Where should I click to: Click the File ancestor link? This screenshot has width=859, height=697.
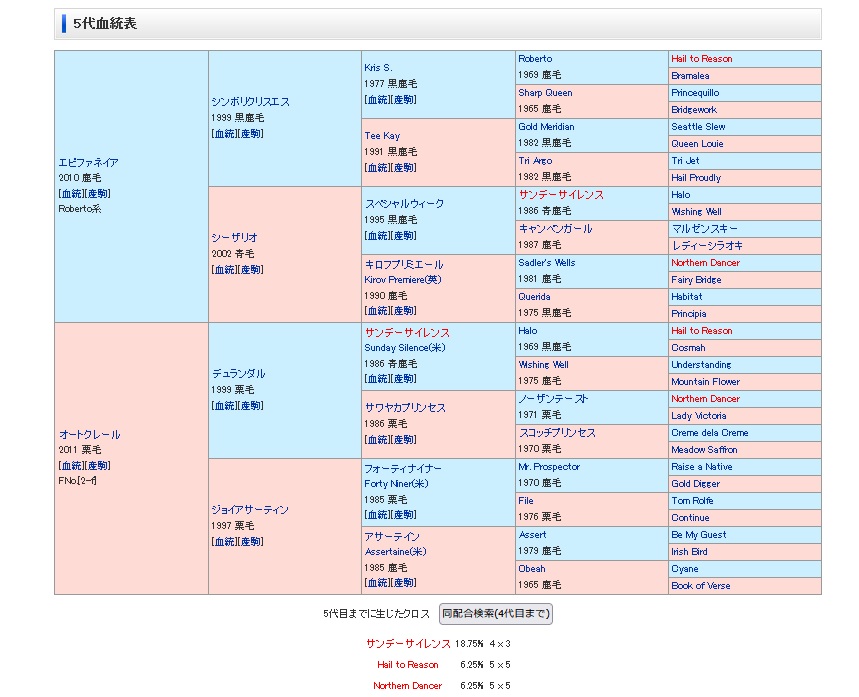click(x=526, y=501)
